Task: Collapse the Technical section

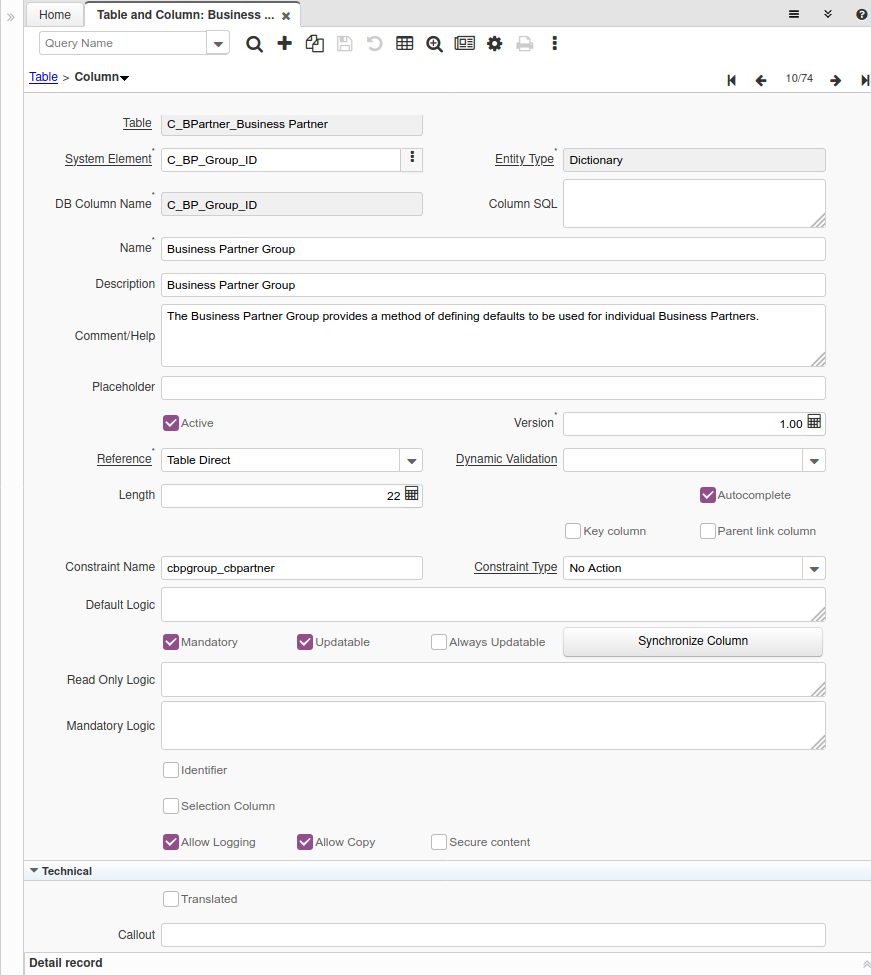Action: click(35, 871)
